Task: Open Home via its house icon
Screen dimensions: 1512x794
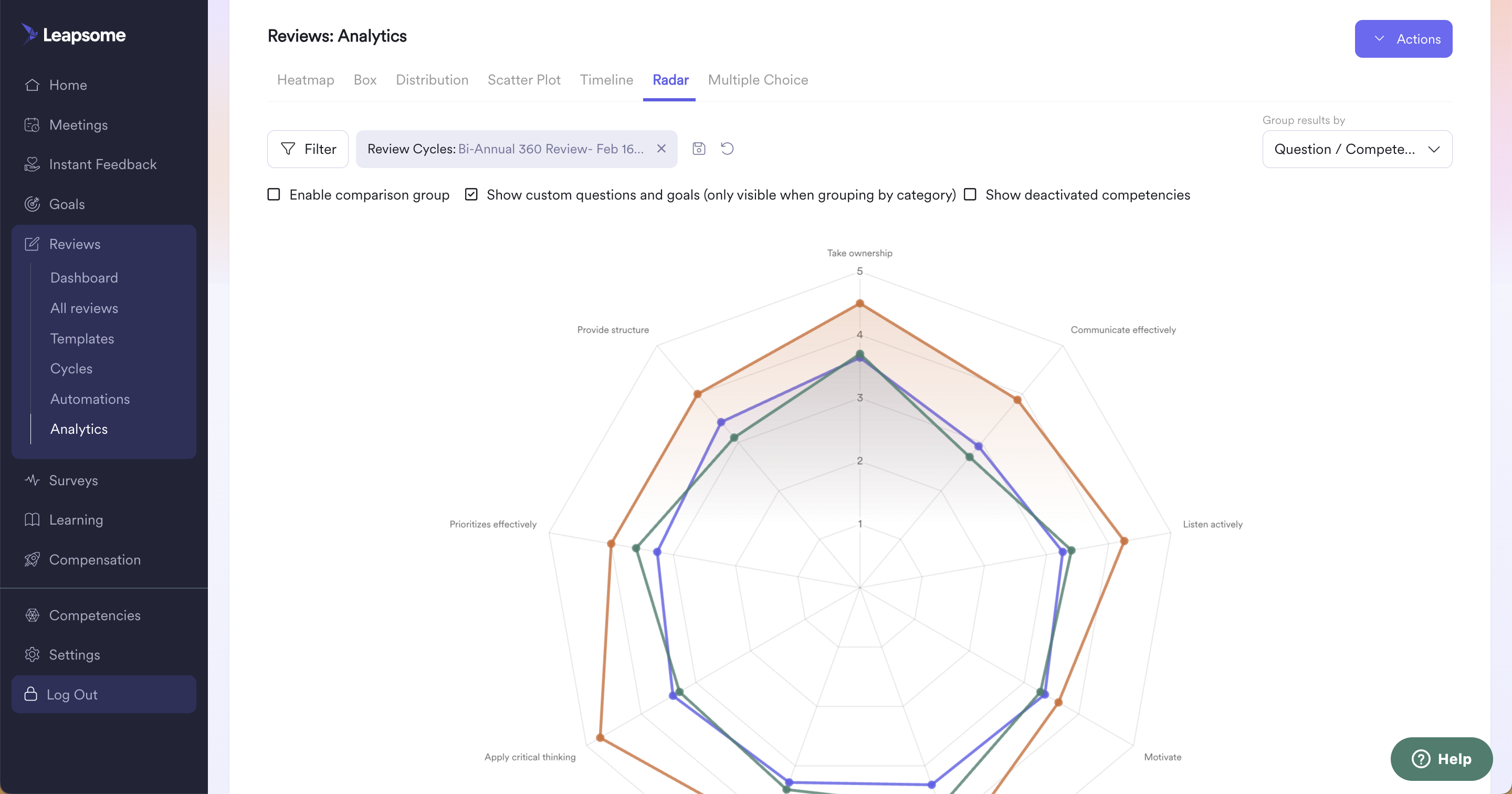Action: click(x=32, y=85)
